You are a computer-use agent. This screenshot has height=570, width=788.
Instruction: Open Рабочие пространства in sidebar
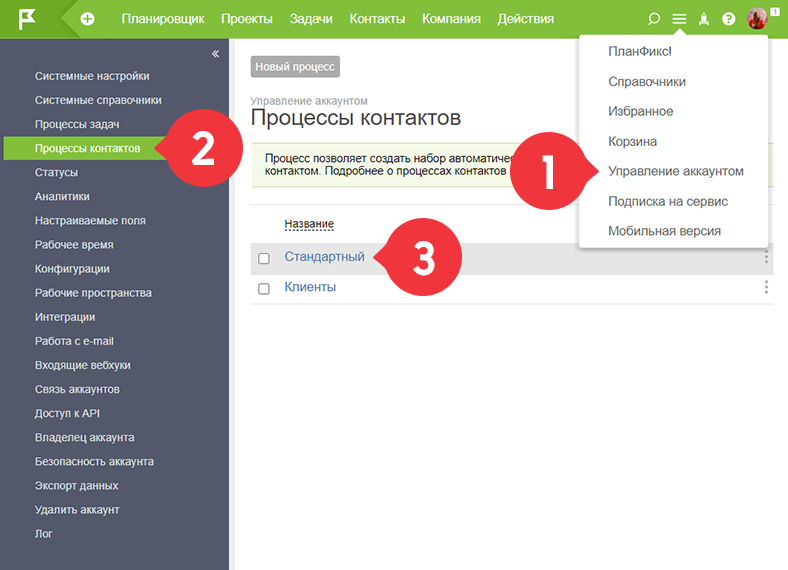pos(93,293)
